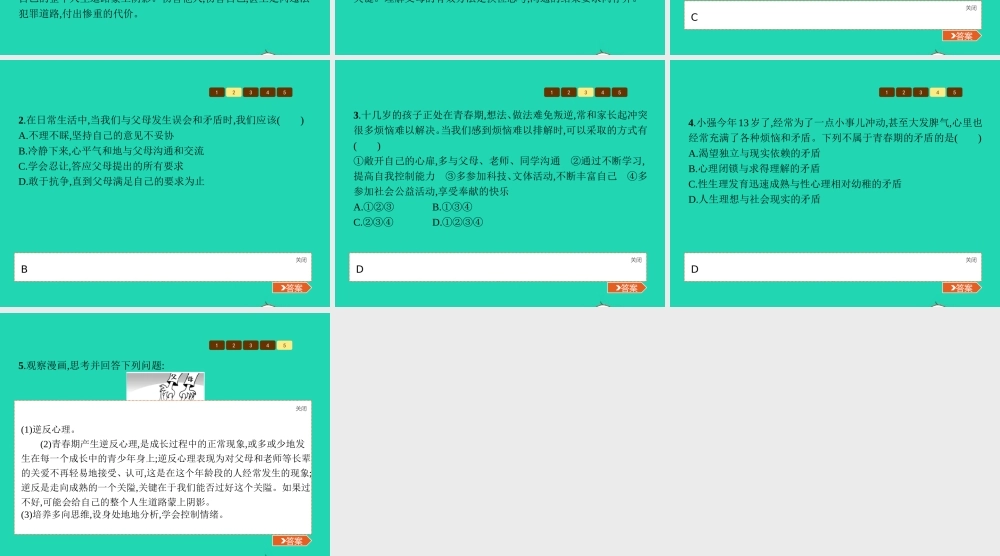Screen dimensions: 1000x556
Task: Select page tab 1 on question 5 slide
Action: tap(217, 346)
